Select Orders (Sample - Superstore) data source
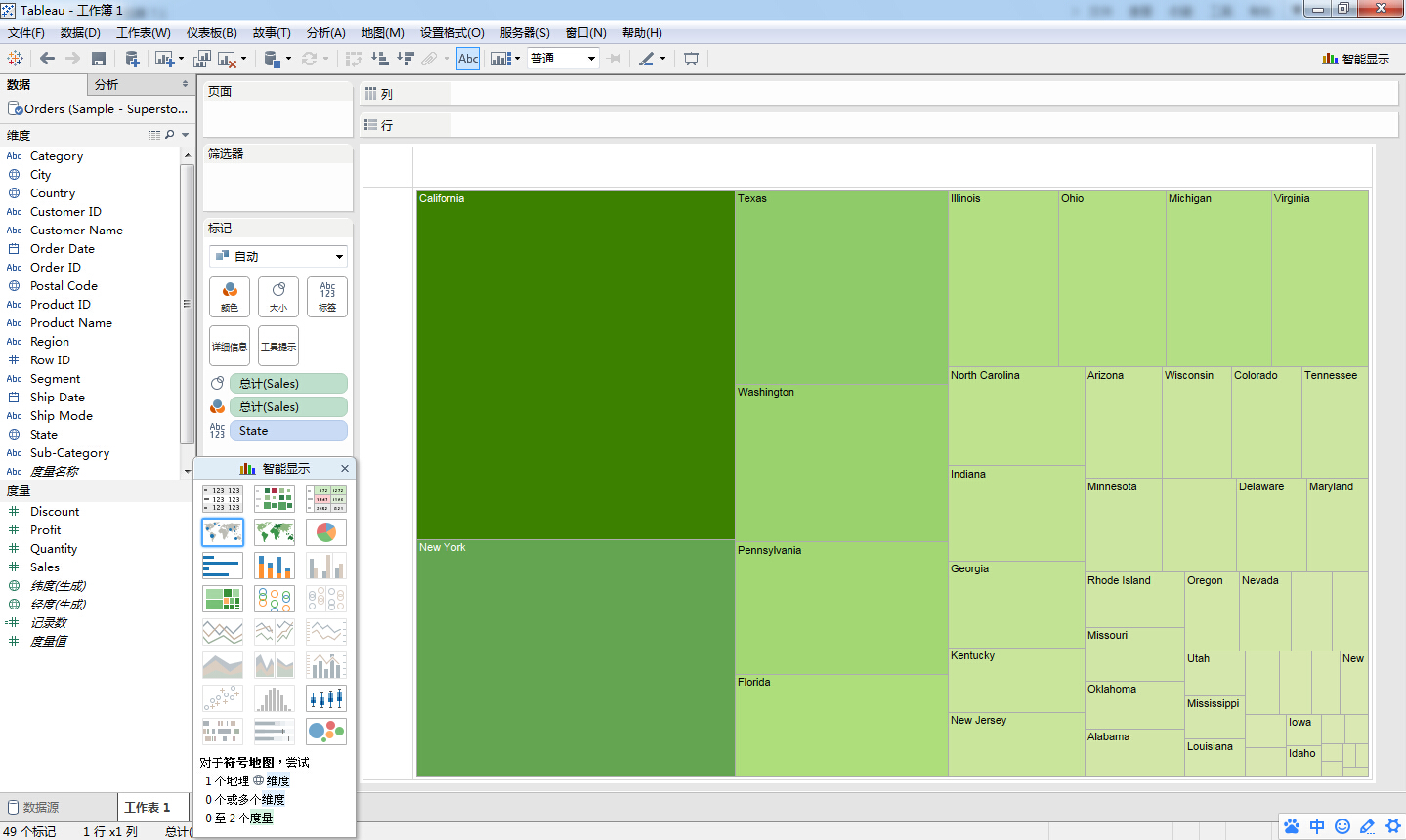Screen dimensions: 1406x840 [98, 108]
